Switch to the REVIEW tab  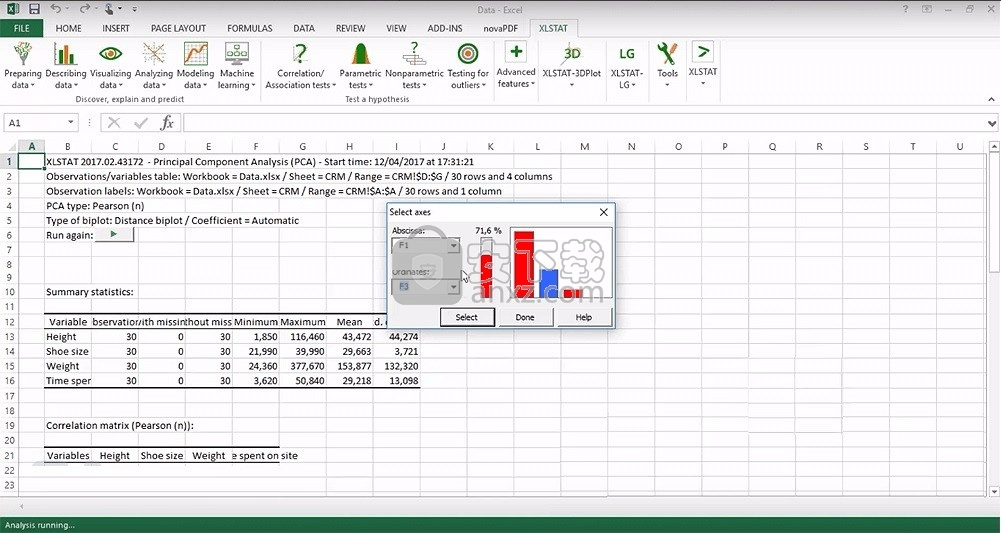coord(350,28)
